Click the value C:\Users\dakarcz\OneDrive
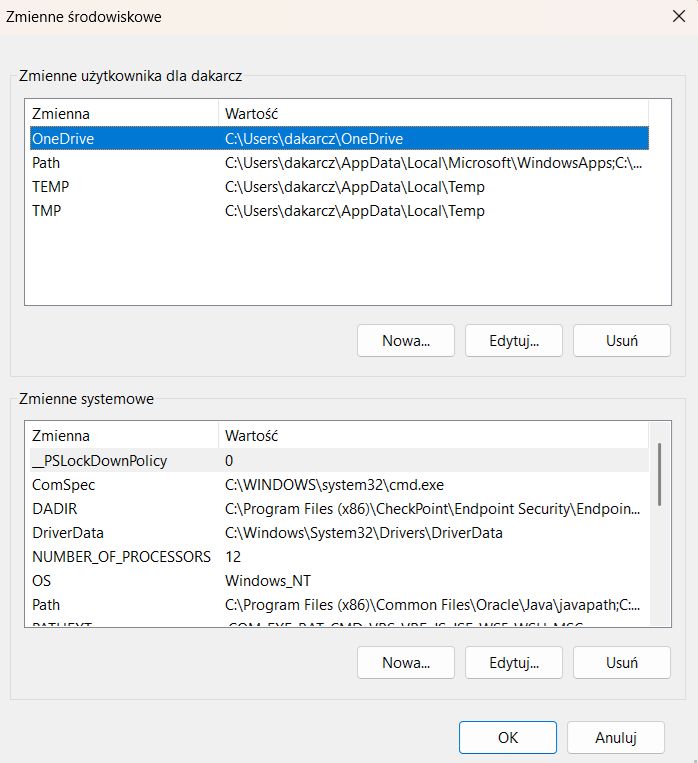This screenshot has height=763, width=698. pos(314,139)
